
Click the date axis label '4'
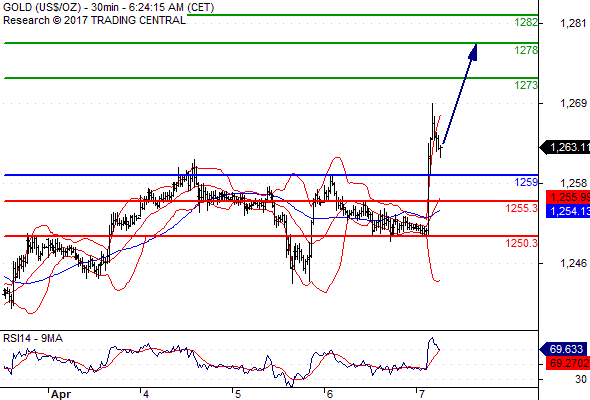146,394
